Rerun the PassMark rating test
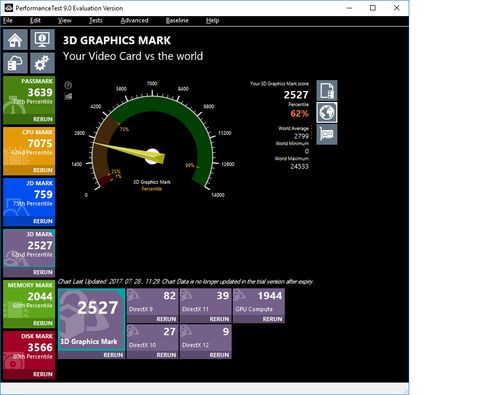The image size is (480, 395). (x=43, y=119)
